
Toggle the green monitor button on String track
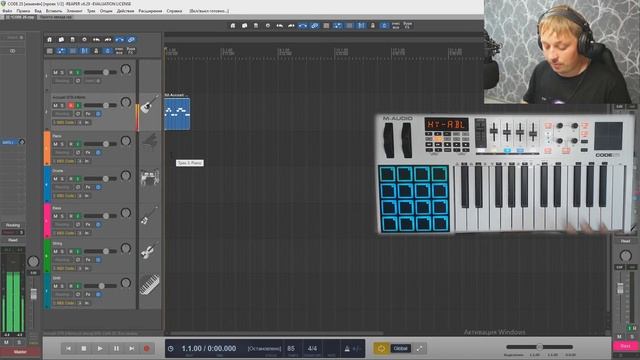point(78,251)
